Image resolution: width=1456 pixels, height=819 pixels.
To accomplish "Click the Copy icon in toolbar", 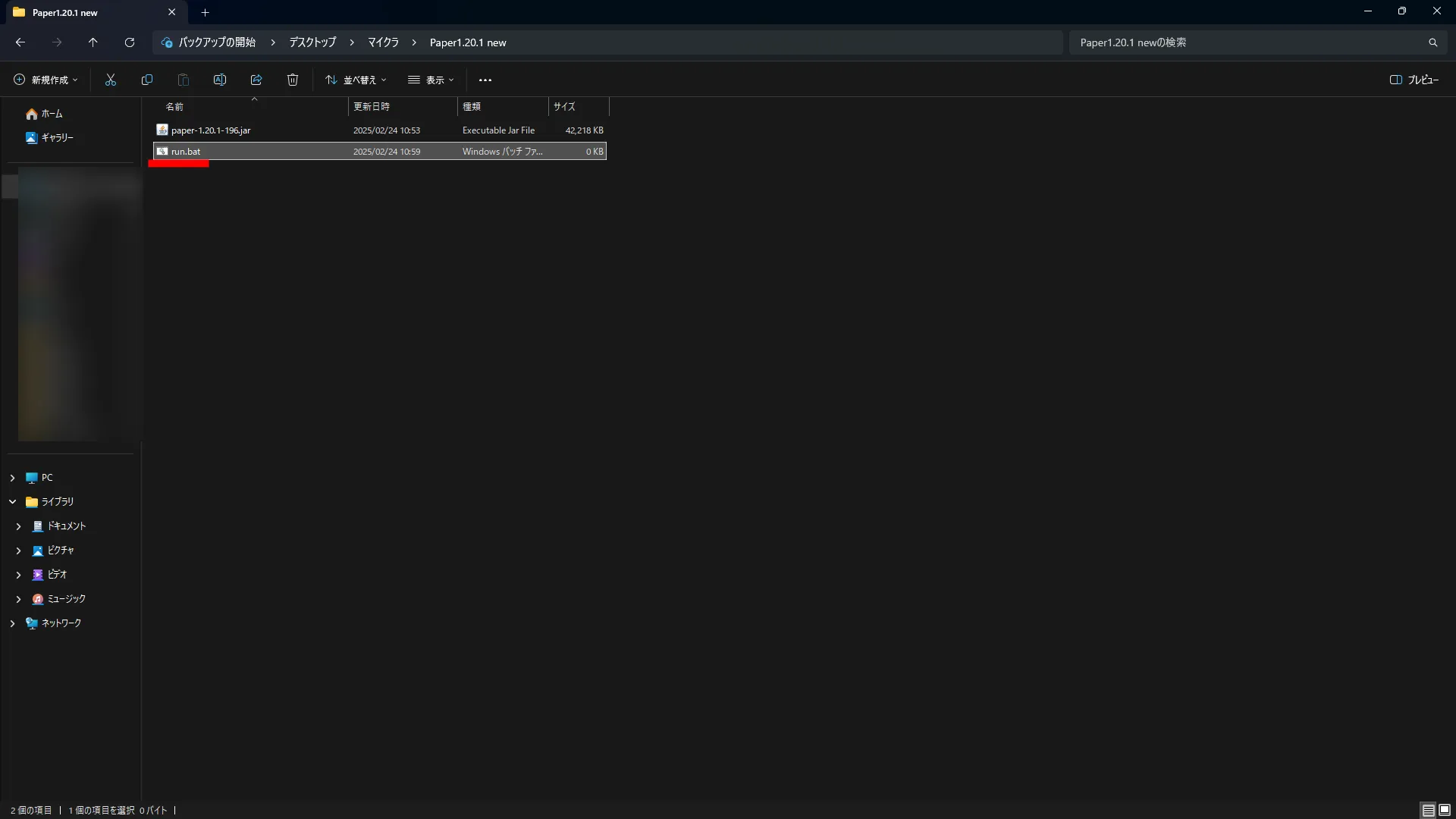I will click(x=147, y=80).
